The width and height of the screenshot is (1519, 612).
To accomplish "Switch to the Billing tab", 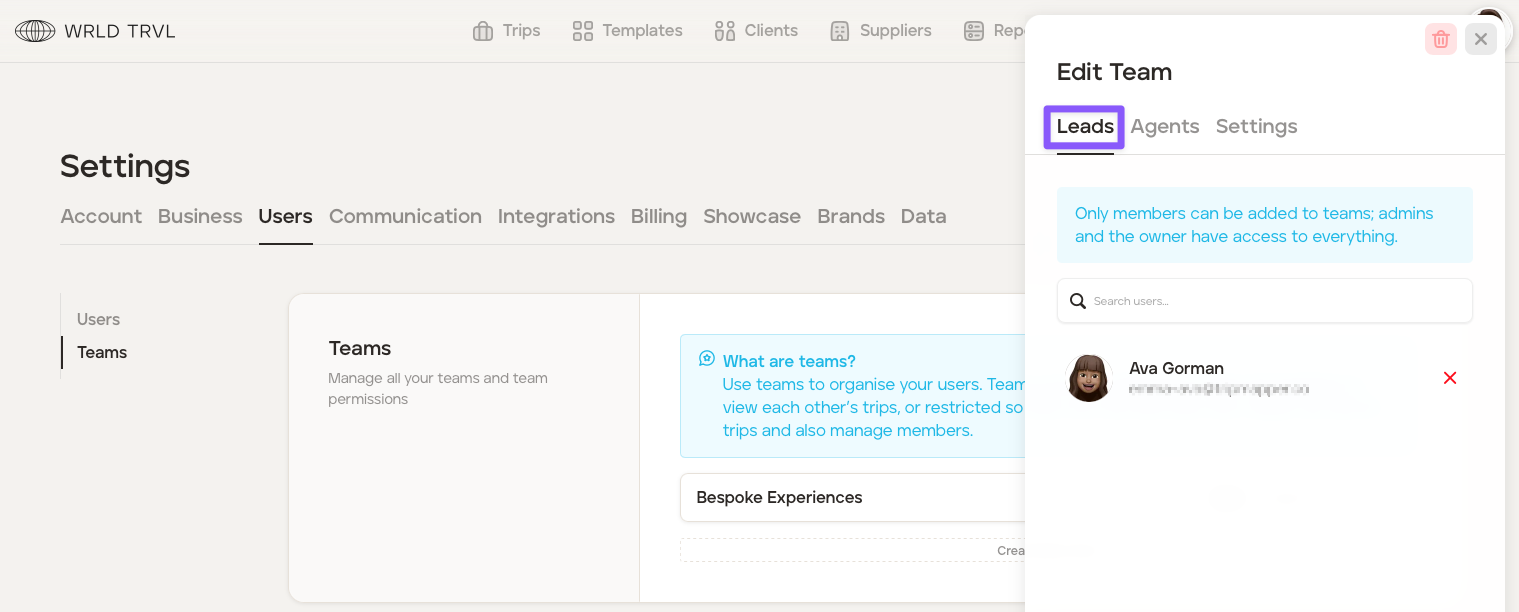I will pyautogui.click(x=658, y=217).
